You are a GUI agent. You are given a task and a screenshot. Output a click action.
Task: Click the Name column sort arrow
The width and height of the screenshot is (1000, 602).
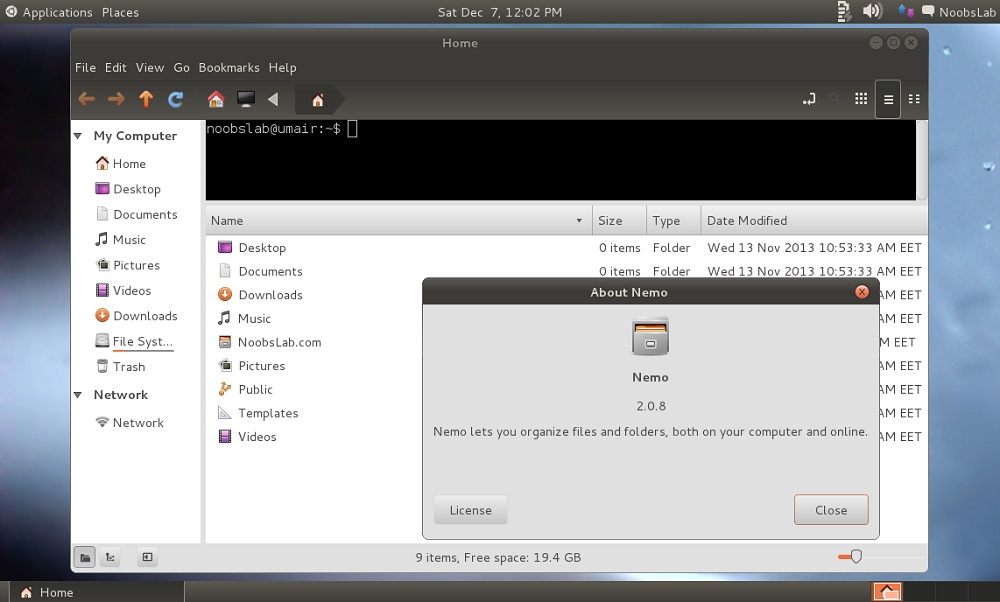point(579,221)
